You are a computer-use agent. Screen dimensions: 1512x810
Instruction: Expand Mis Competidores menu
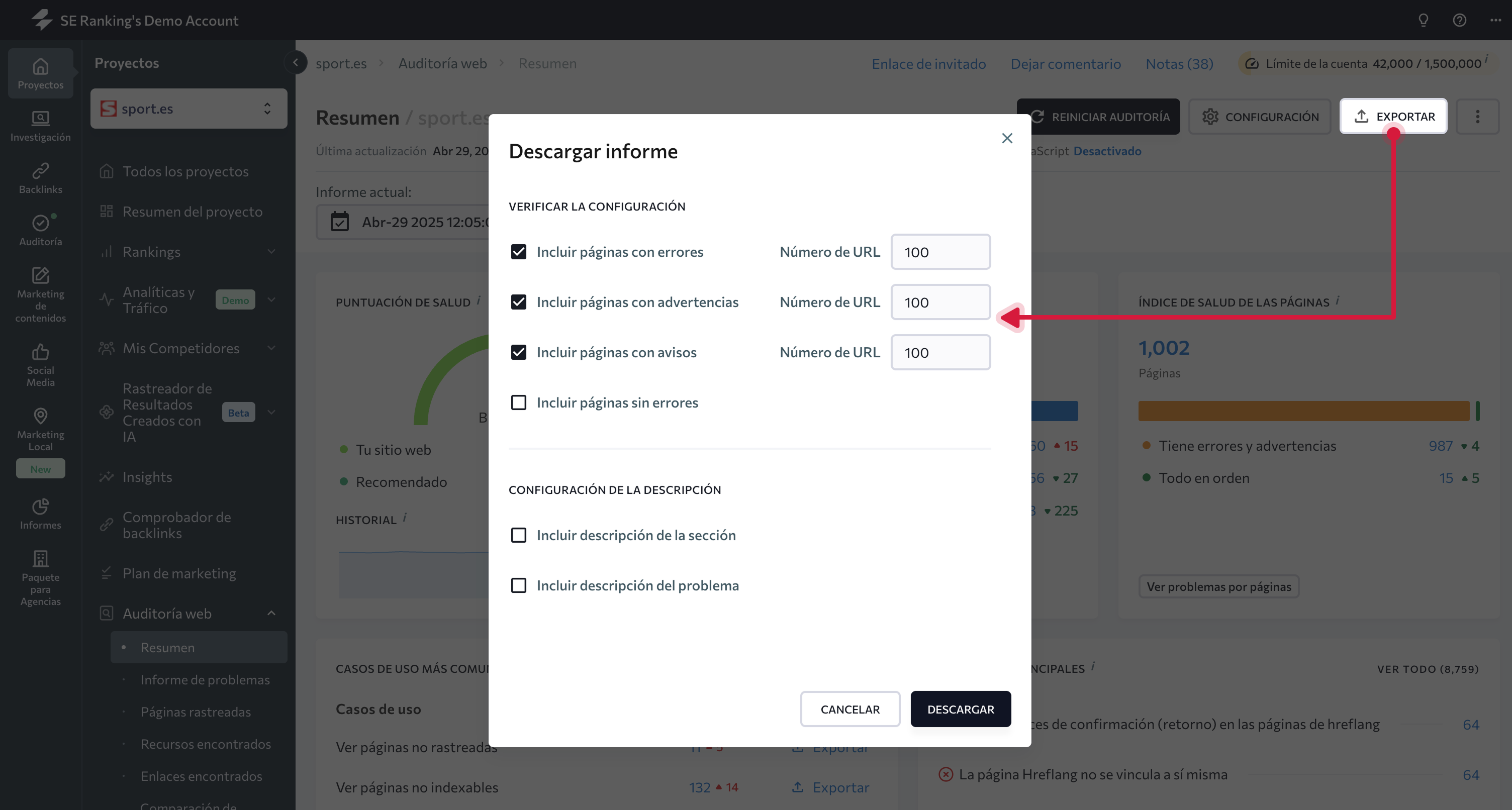pyautogui.click(x=271, y=348)
